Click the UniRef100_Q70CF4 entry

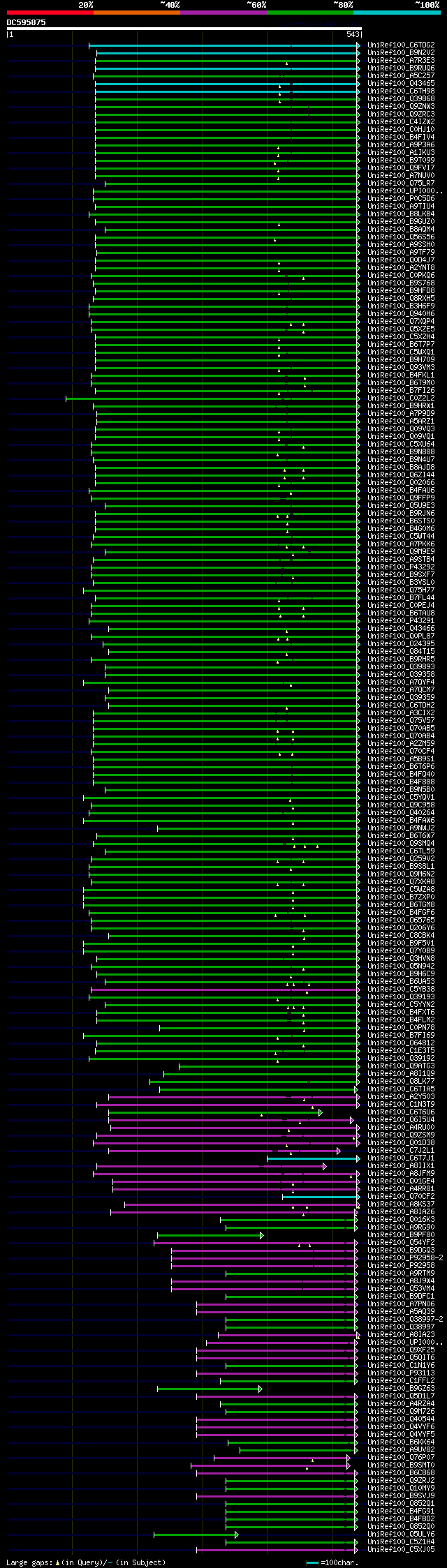tap(401, 752)
